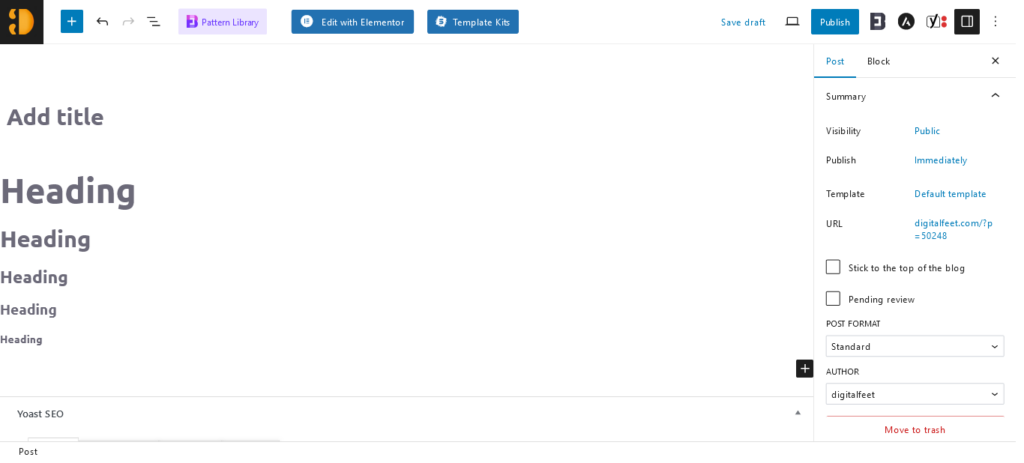Switch to the Post tab
The image size is (1024, 463).
[835, 61]
